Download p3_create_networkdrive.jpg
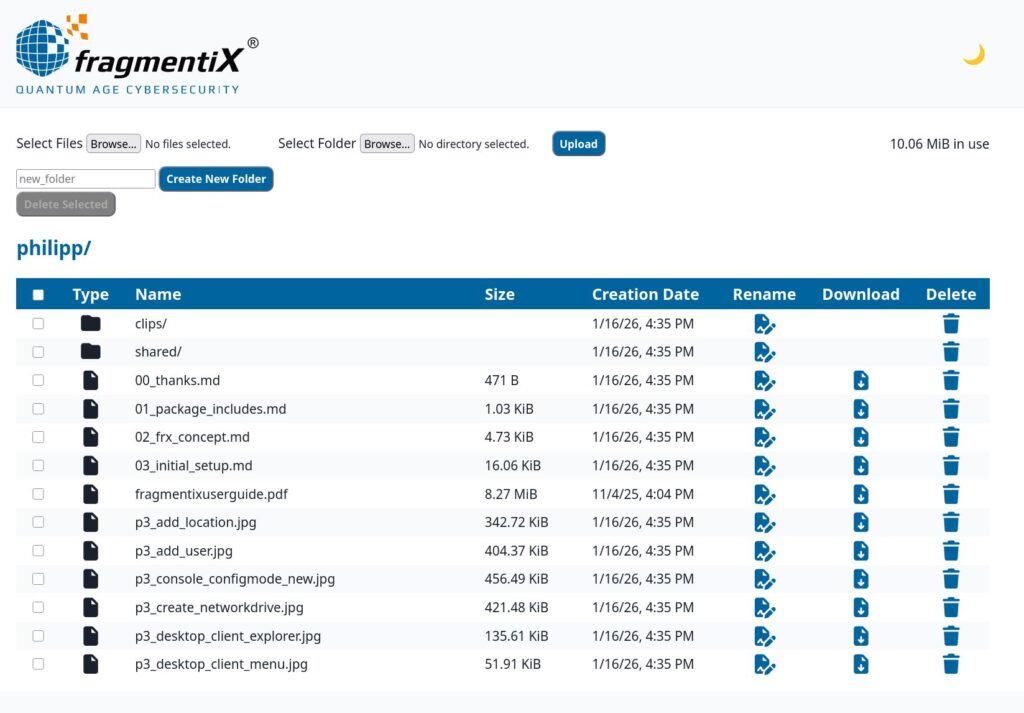 click(860, 608)
